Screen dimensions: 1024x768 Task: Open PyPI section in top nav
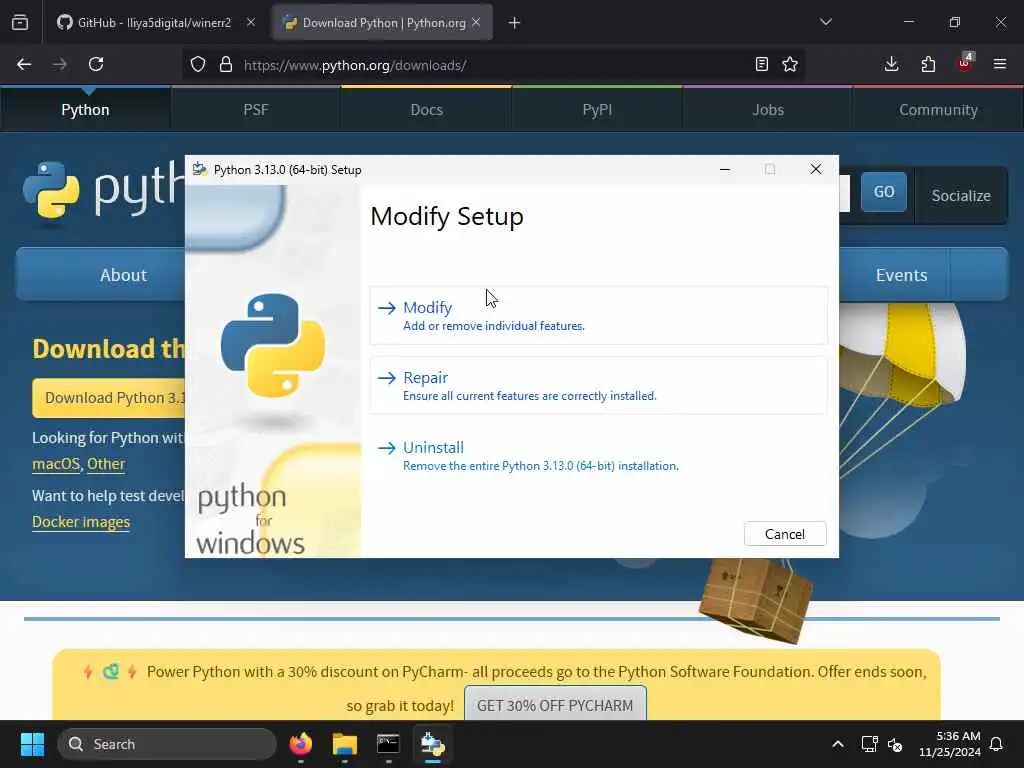pyautogui.click(x=597, y=110)
